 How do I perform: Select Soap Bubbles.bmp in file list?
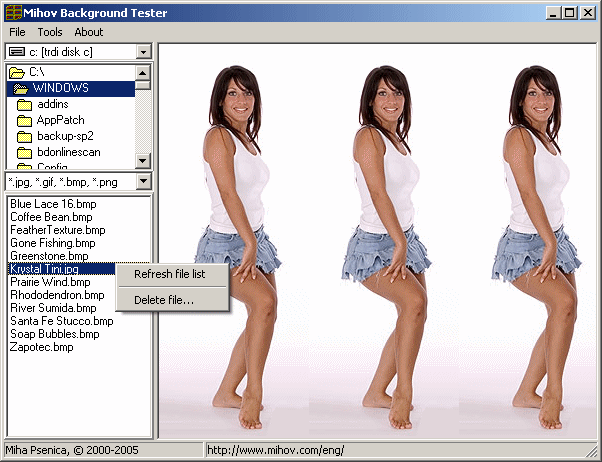point(55,334)
